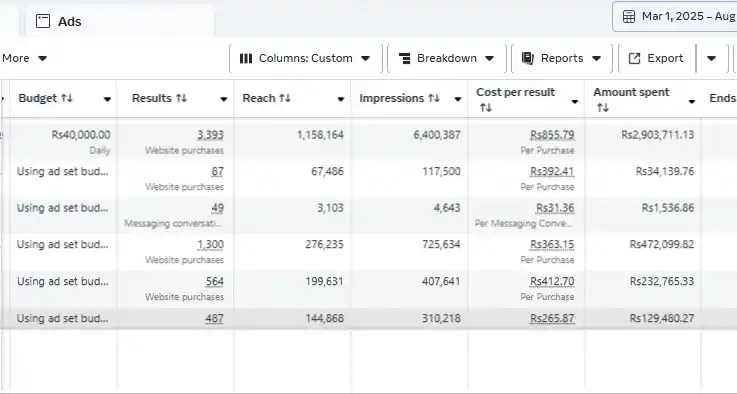Select the 67,486 reach value
Screen dimensions: 737x394
tap(327, 172)
